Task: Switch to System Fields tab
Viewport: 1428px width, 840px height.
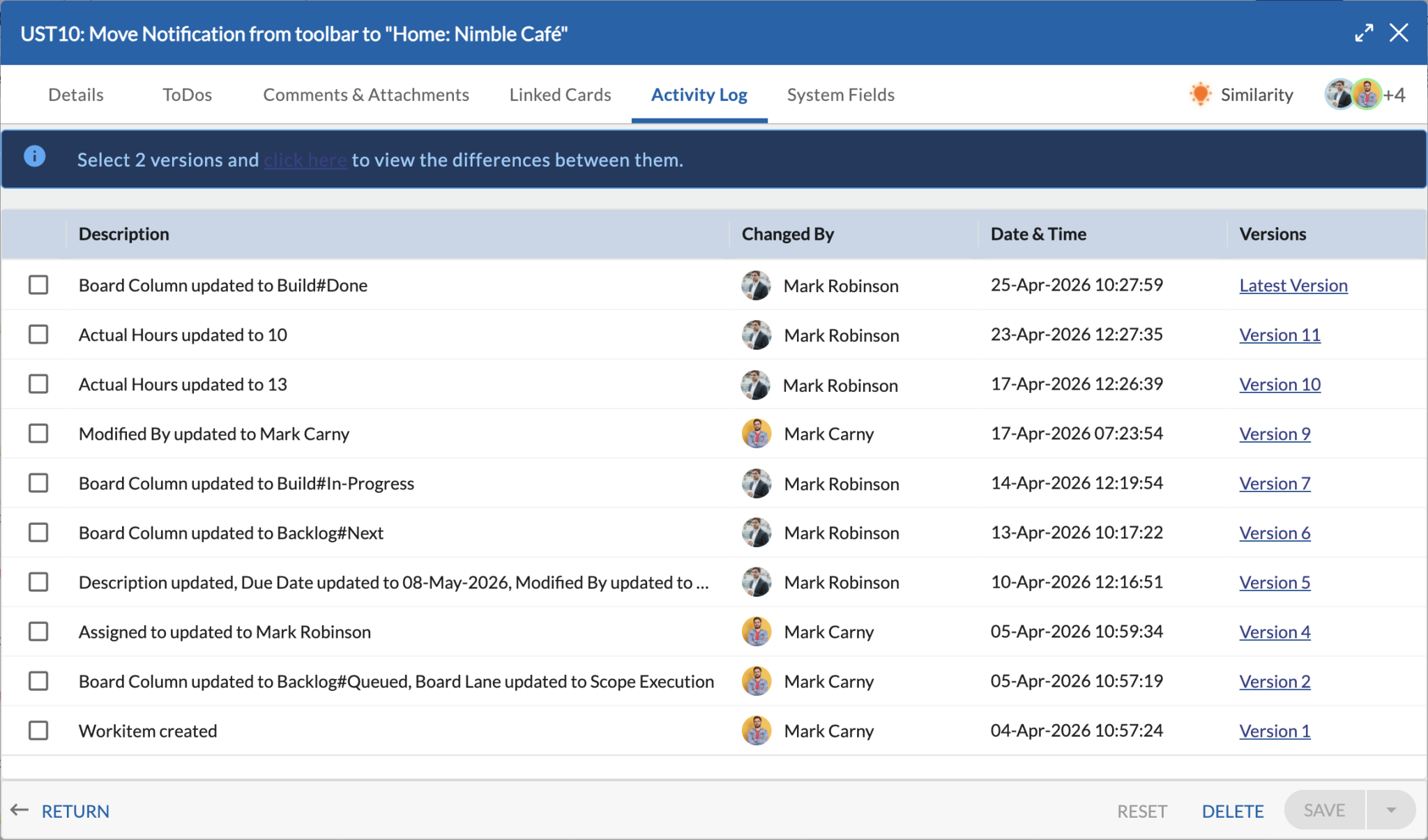Action: coord(840,94)
